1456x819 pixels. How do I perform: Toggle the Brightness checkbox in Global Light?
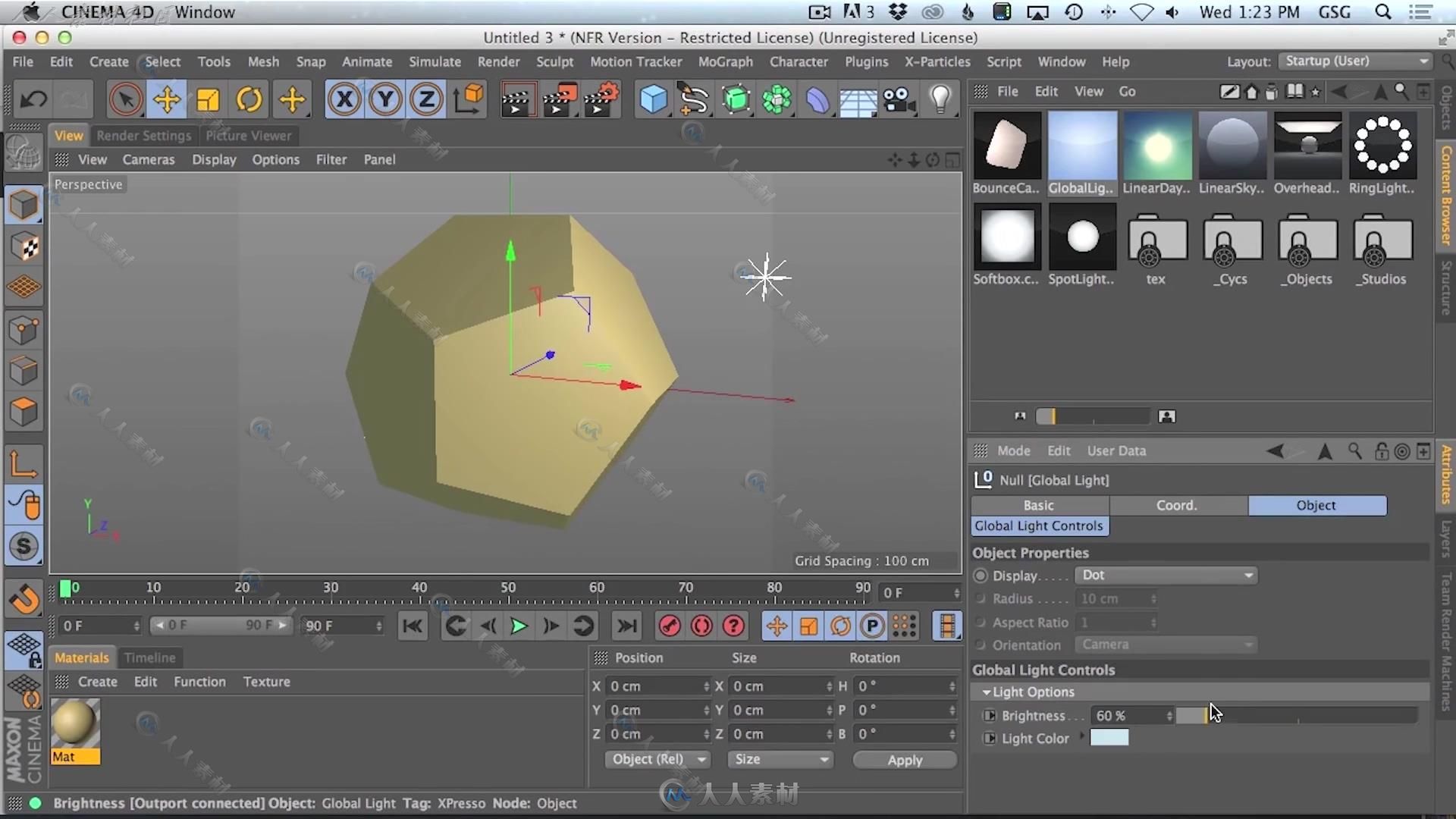[x=990, y=715]
